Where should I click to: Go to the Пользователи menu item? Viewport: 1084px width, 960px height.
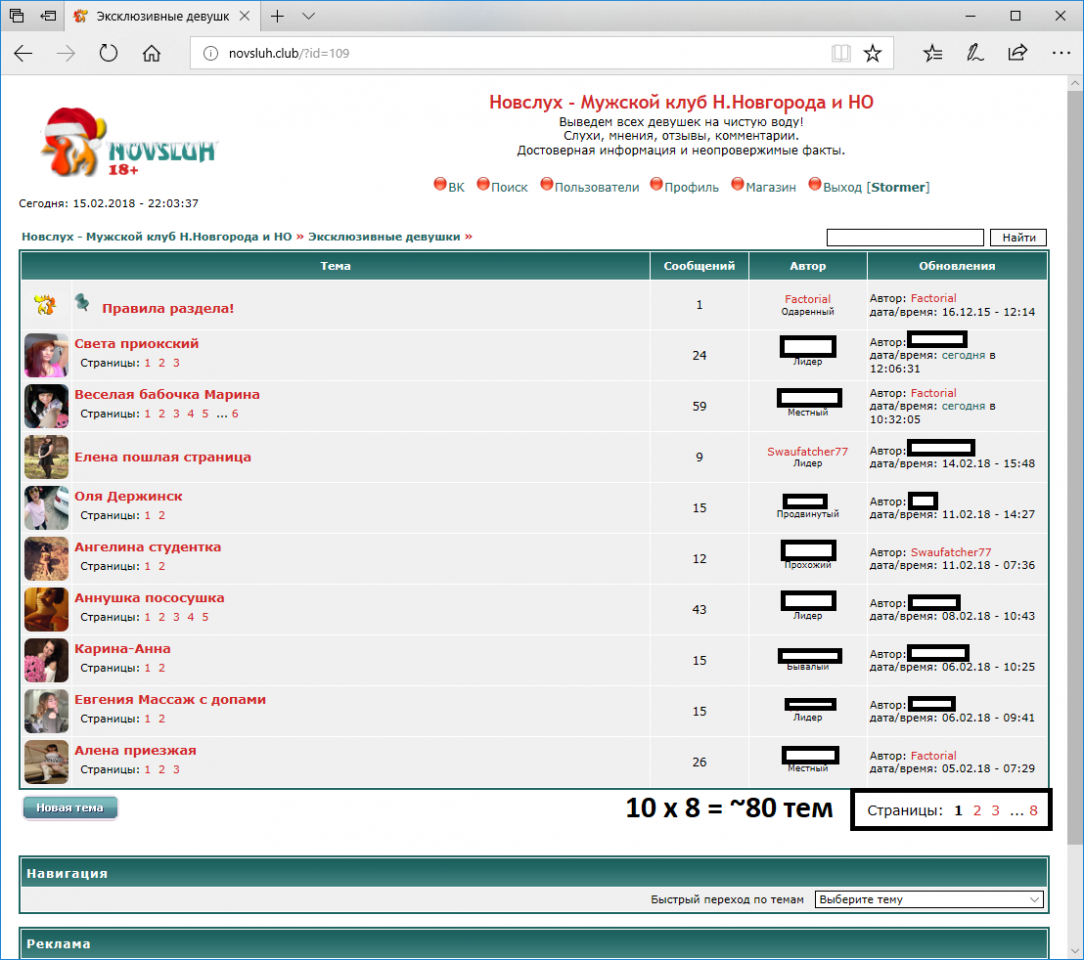point(596,187)
